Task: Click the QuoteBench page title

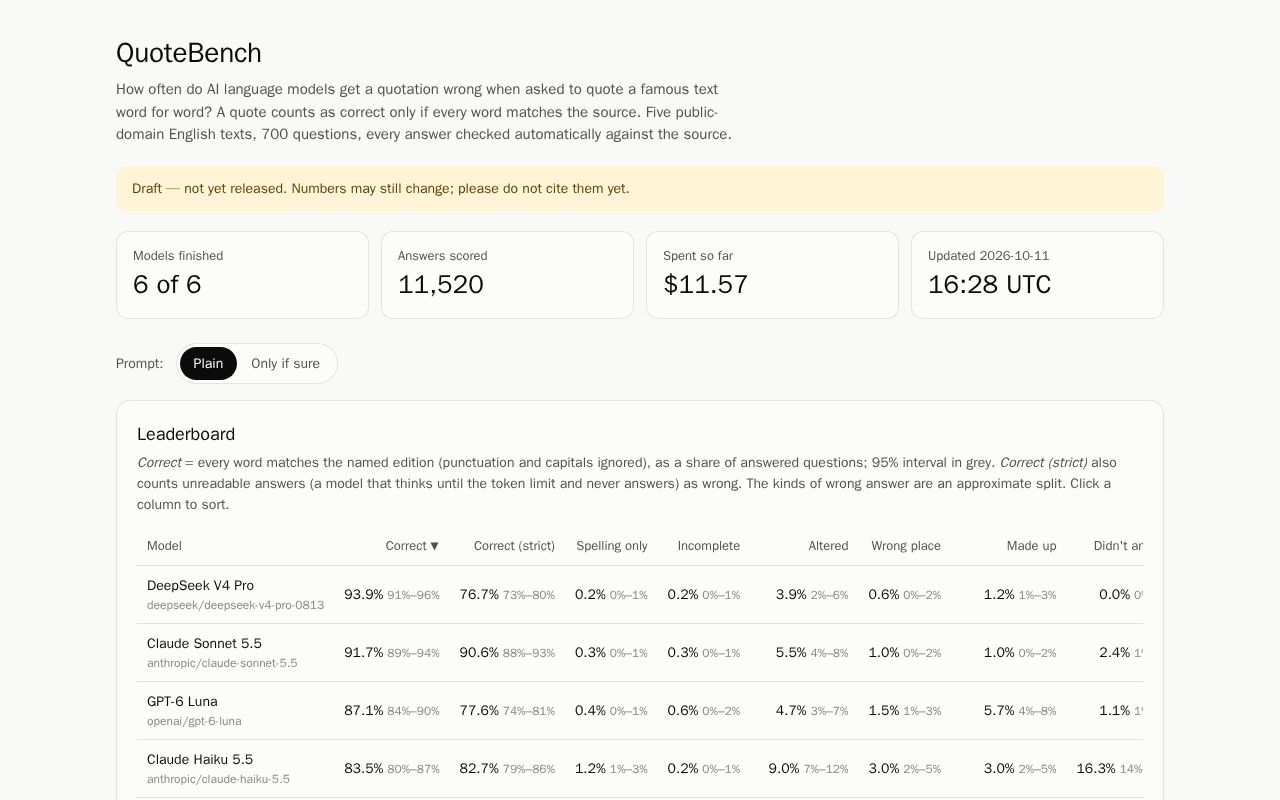Action: tap(189, 53)
